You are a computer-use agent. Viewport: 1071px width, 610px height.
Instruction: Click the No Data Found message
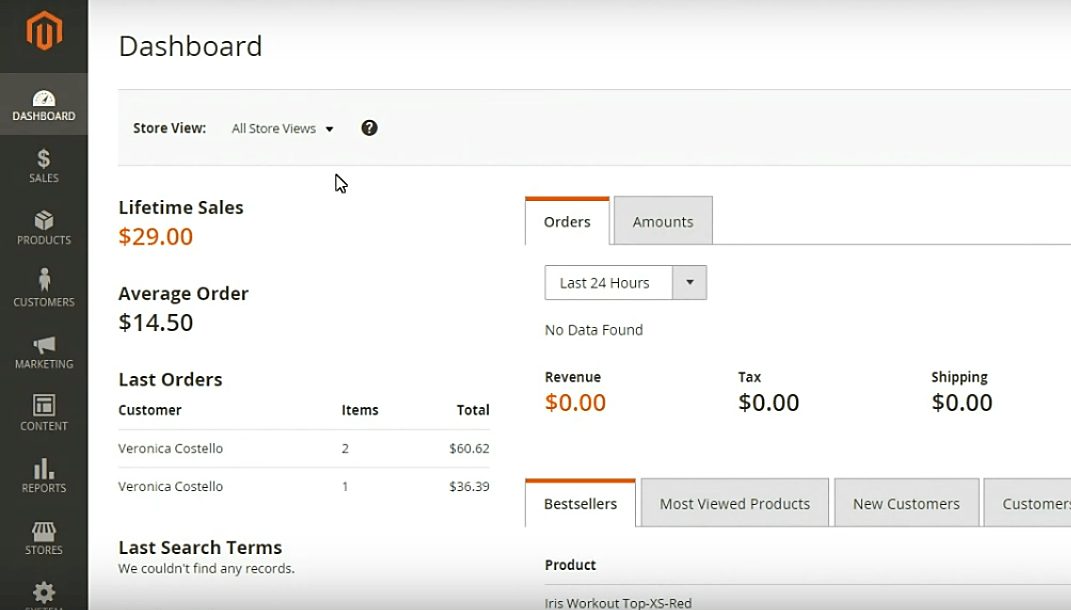(594, 330)
